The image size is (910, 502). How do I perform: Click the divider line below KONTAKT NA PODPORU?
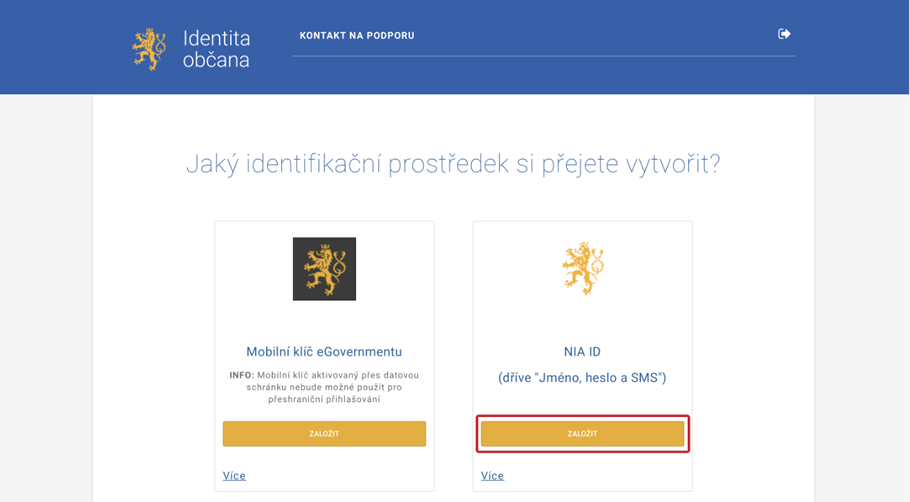[x=544, y=56]
